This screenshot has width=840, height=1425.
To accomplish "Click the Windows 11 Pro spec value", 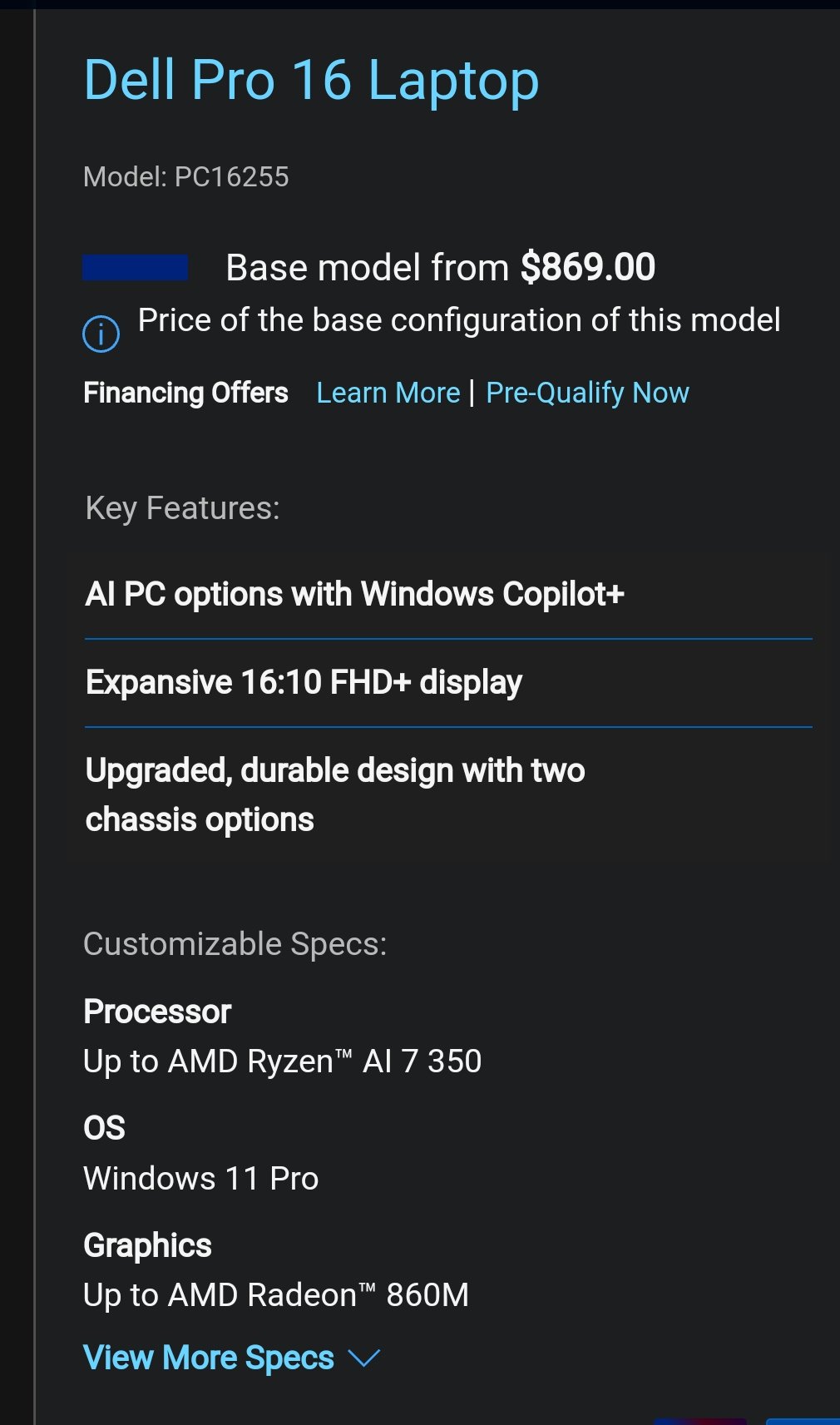I will tap(201, 1179).
